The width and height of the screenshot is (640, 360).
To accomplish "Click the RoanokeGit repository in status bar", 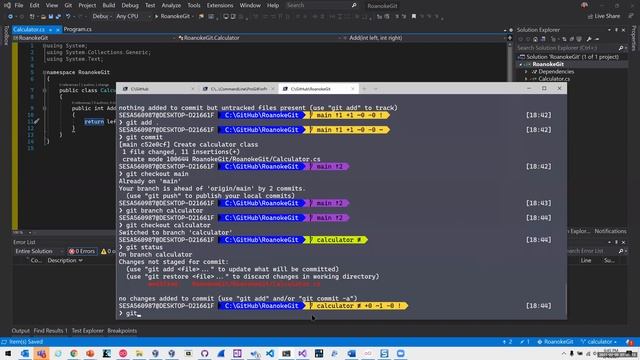I will [x=555, y=342].
